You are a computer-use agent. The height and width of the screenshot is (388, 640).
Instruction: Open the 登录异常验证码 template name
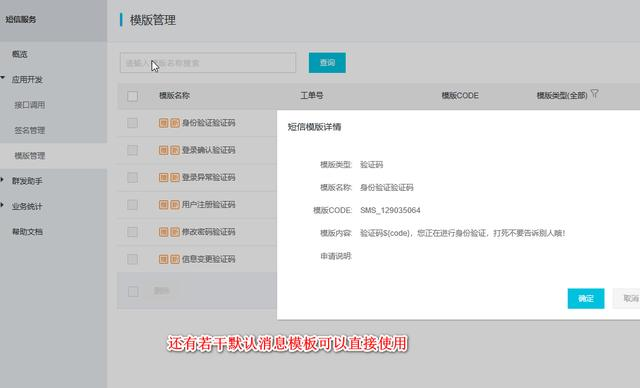(208, 177)
